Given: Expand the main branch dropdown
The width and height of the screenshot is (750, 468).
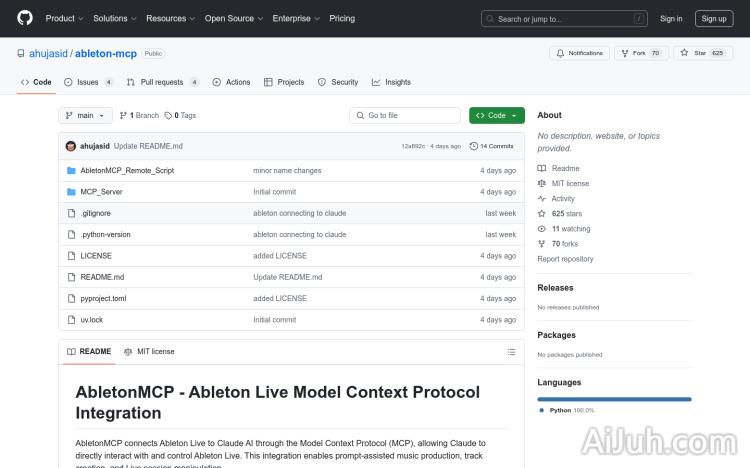Looking at the screenshot, I should point(87,115).
